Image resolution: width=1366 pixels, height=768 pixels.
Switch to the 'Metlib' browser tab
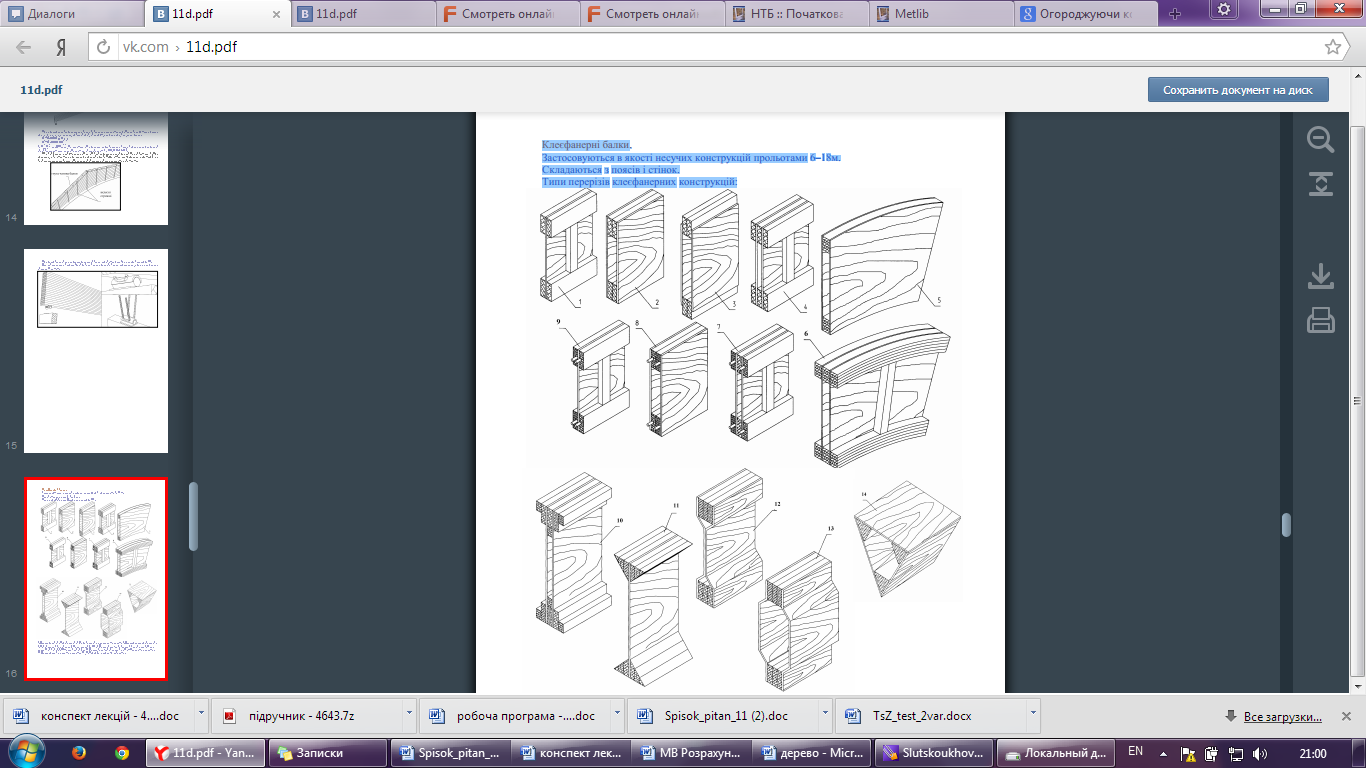939,14
